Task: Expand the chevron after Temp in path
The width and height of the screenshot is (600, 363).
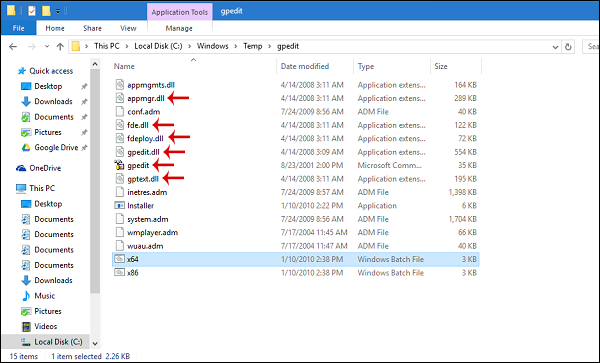Action: point(270,46)
